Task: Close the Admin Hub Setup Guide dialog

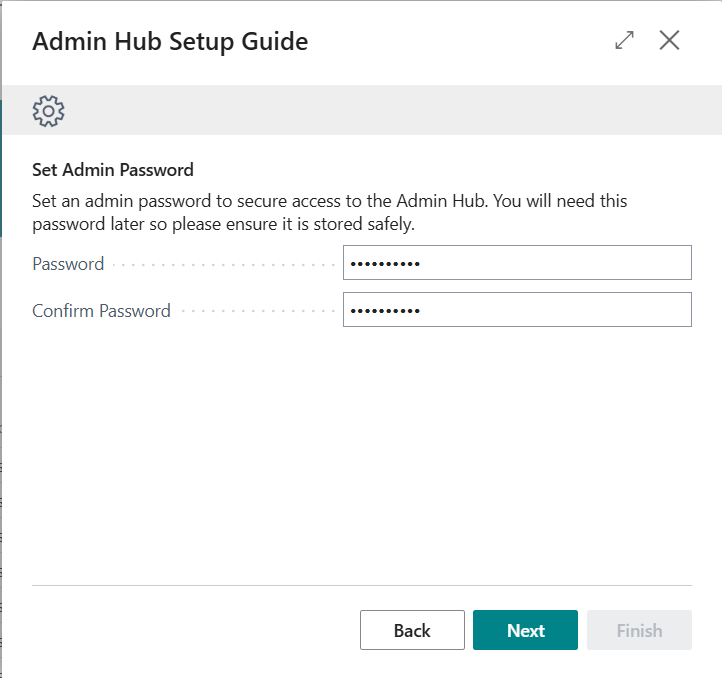Action: pos(669,40)
